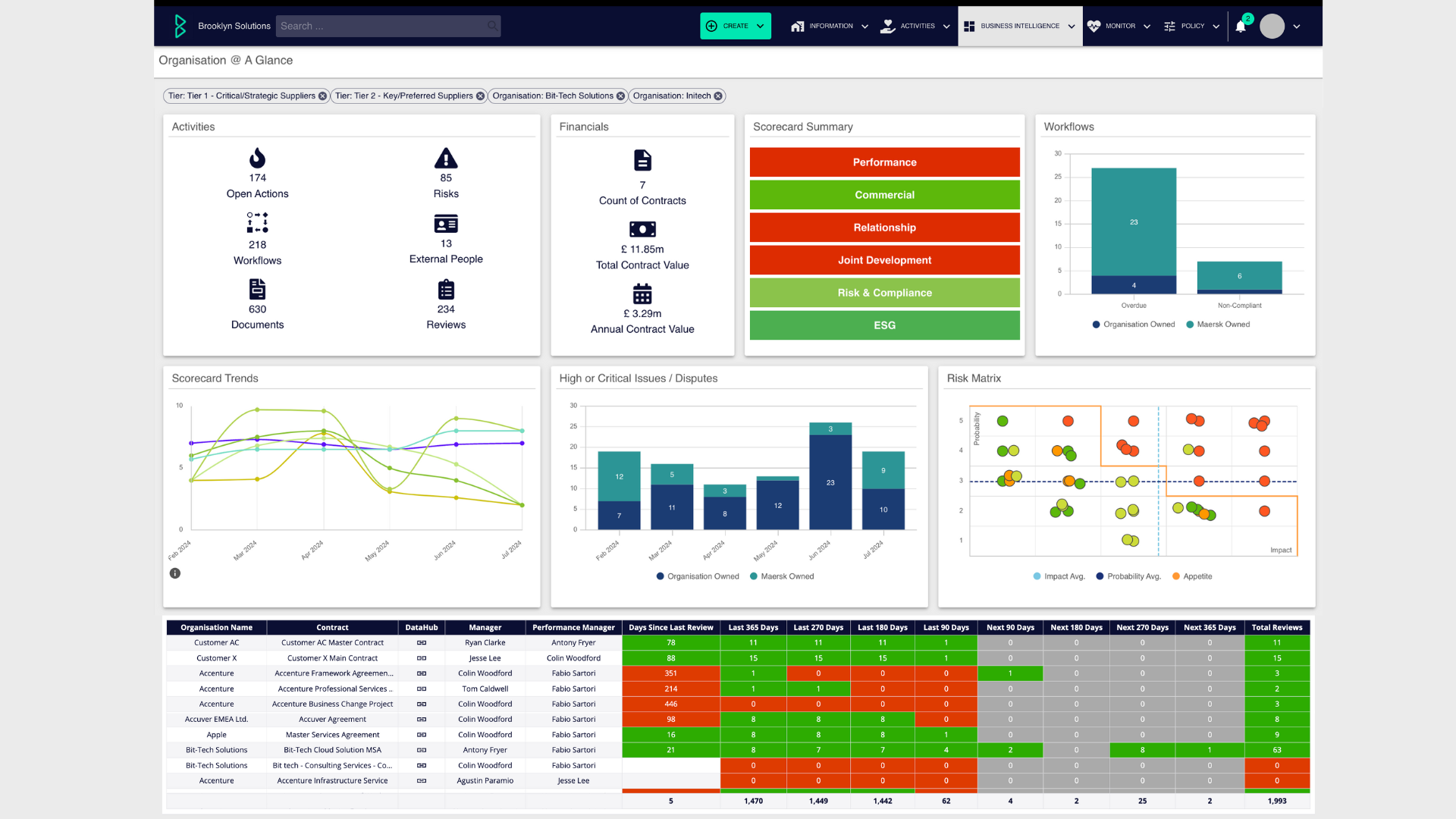Sort by Days Since Last Review column
Viewport: 1456px width, 819px height.
coord(670,628)
